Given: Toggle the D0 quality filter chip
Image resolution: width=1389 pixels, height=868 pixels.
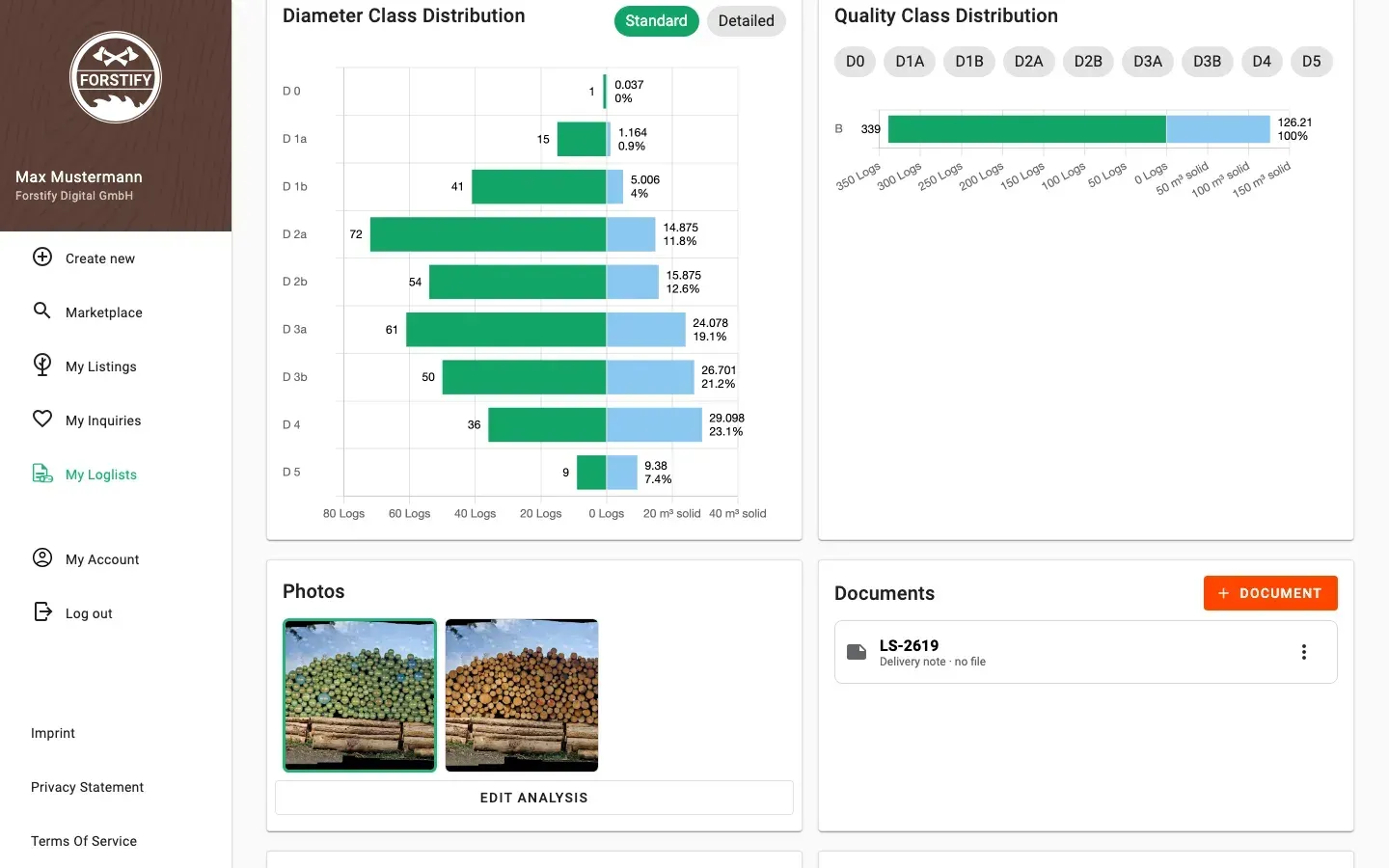Looking at the screenshot, I should [x=855, y=62].
